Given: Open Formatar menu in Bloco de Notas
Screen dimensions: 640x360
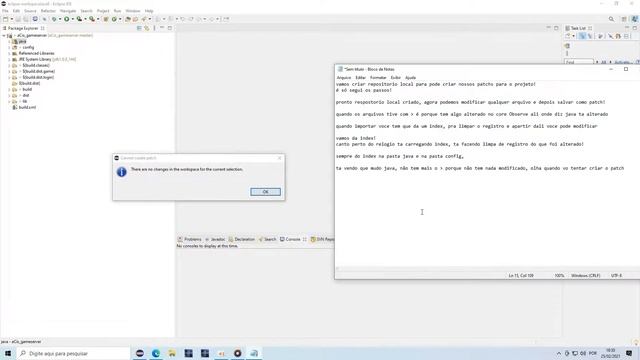Looking at the screenshot, I should (378, 78).
